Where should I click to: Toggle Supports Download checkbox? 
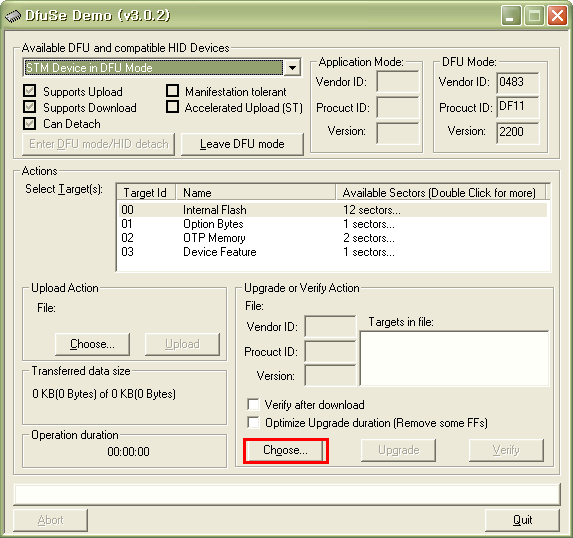pos(29,107)
